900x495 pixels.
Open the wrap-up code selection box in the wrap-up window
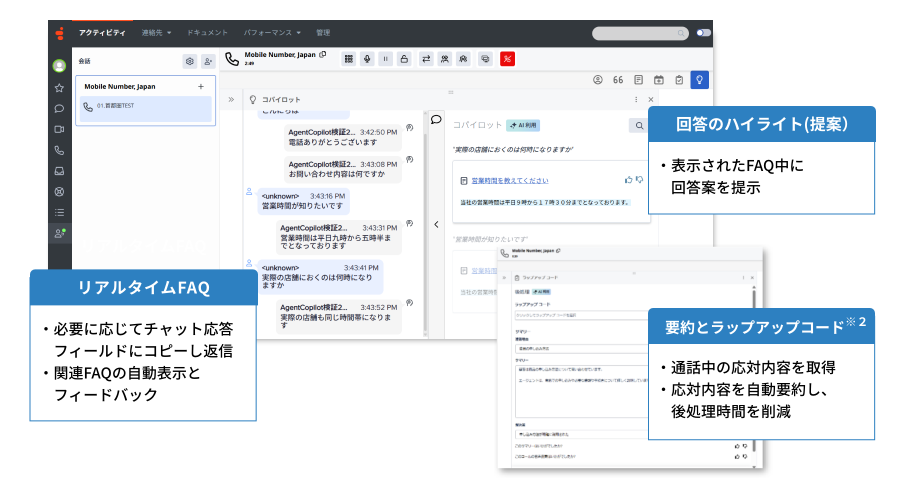click(x=581, y=315)
